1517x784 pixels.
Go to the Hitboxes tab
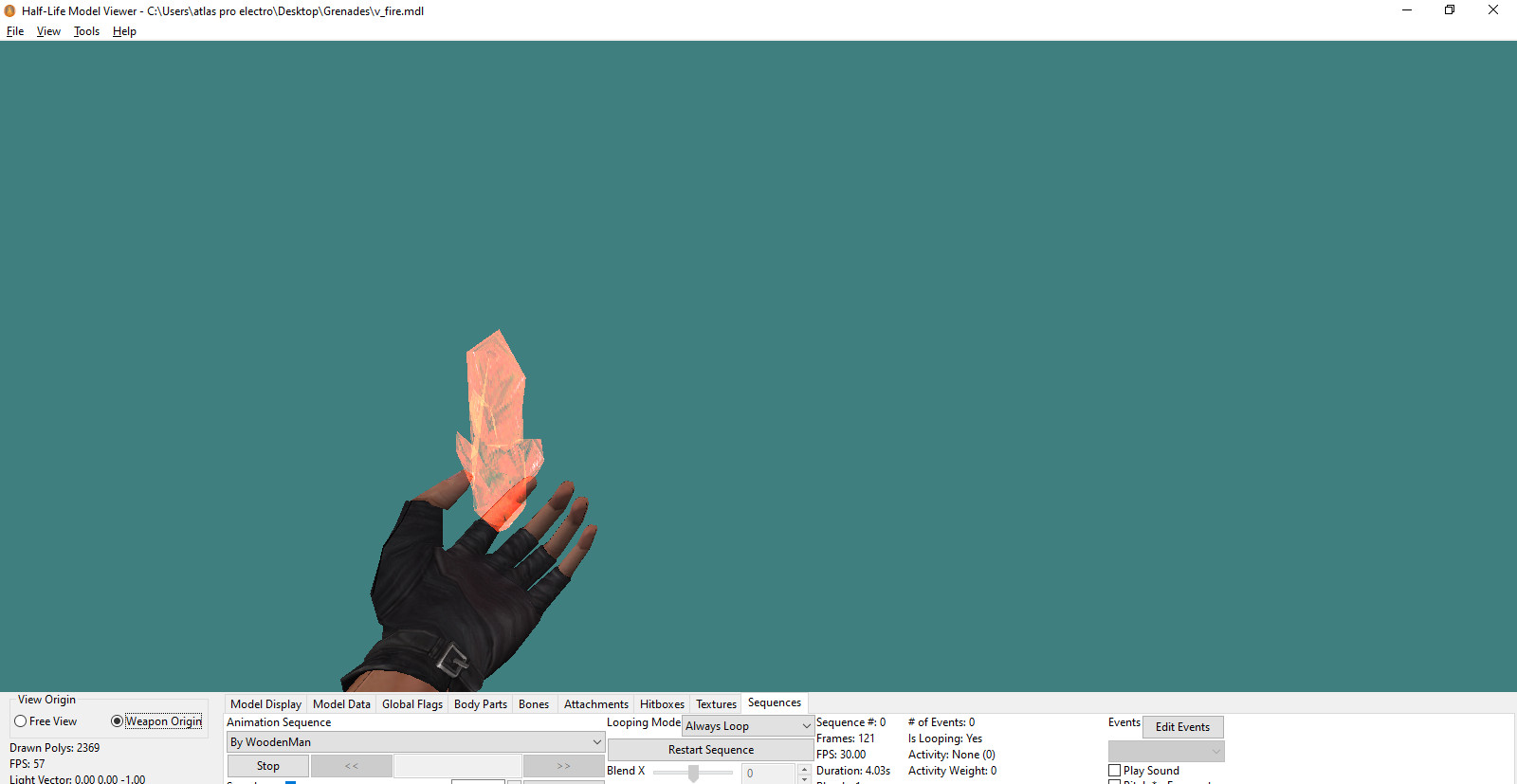point(662,704)
